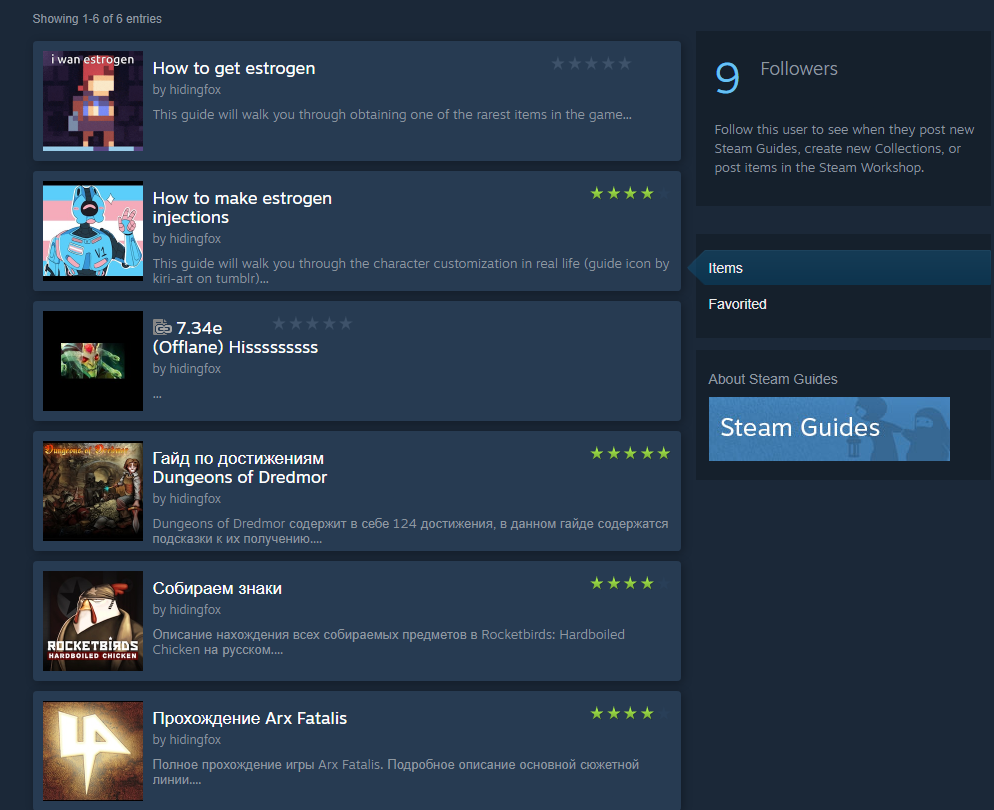Click star rating of Arx Fatalis guide

click(630, 713)
